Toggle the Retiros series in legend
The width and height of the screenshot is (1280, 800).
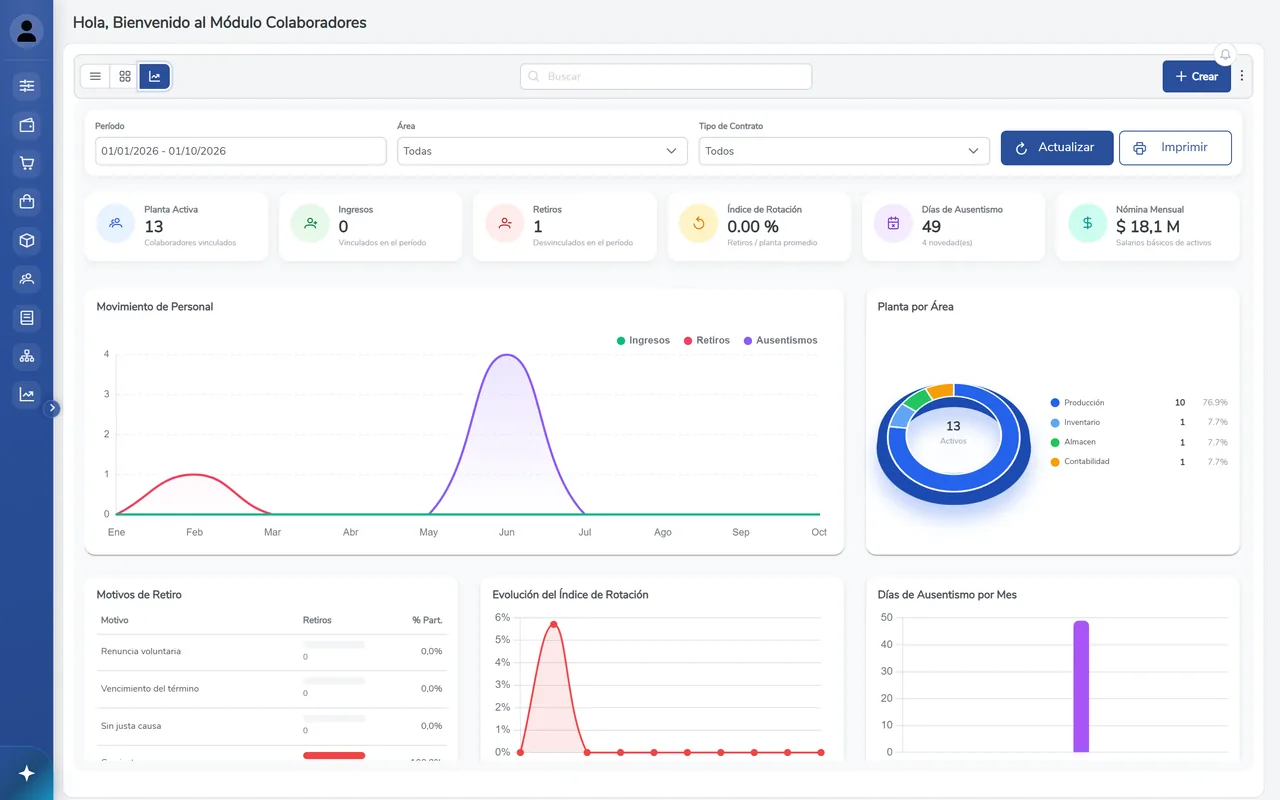[x=707, y=340]
